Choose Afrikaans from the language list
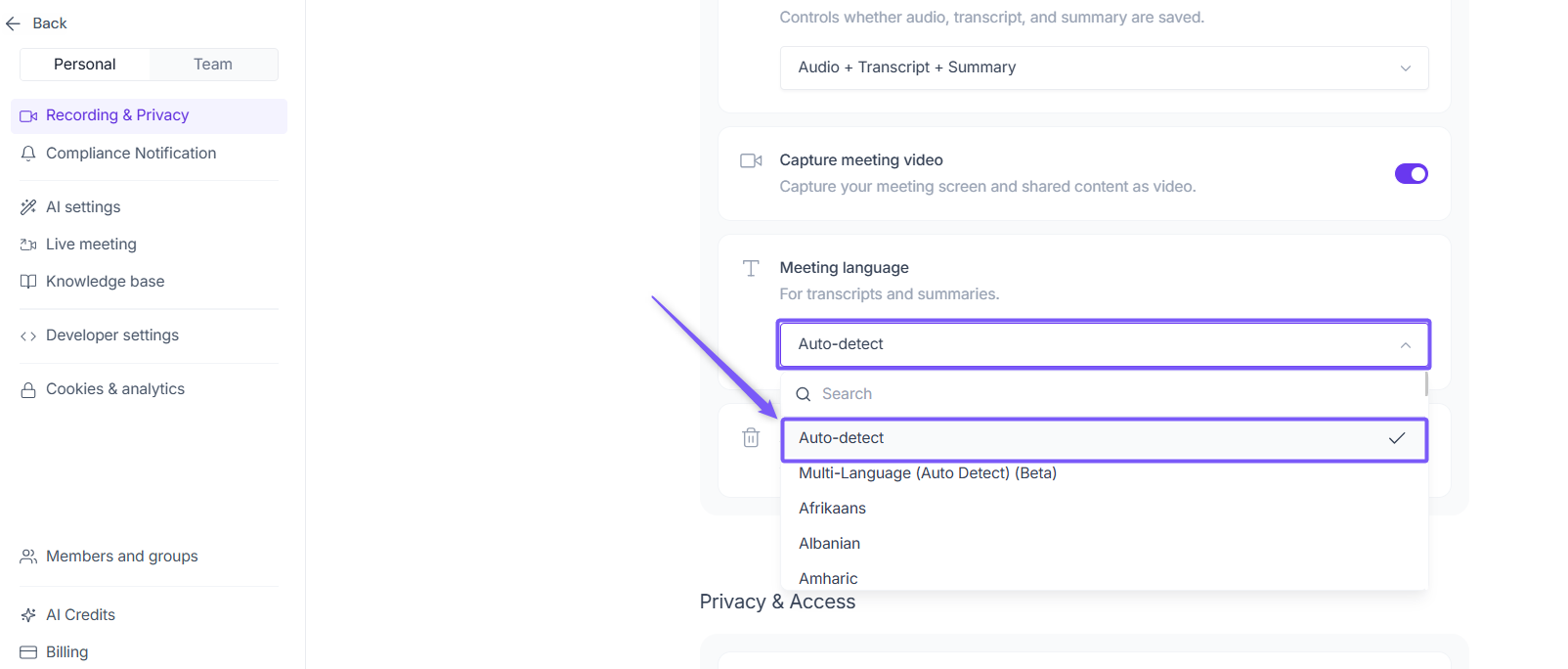The image size is (1568, 669). [x=832, y=509]
